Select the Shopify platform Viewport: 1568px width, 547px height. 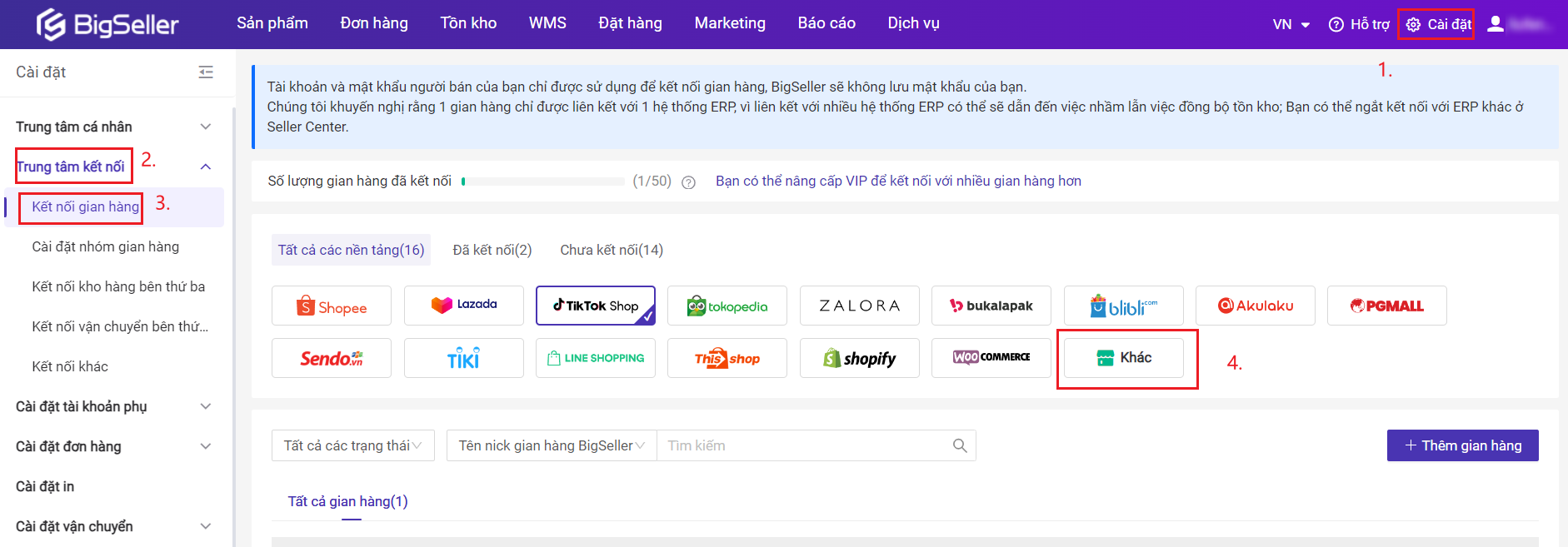click(x=860, y=358)
